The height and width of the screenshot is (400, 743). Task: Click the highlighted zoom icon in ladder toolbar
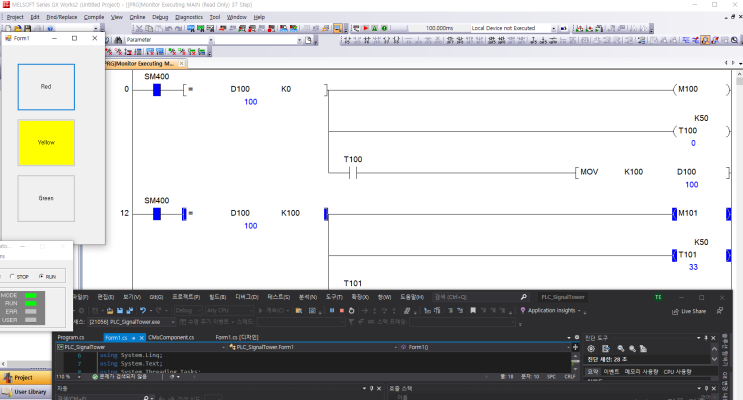705,40
